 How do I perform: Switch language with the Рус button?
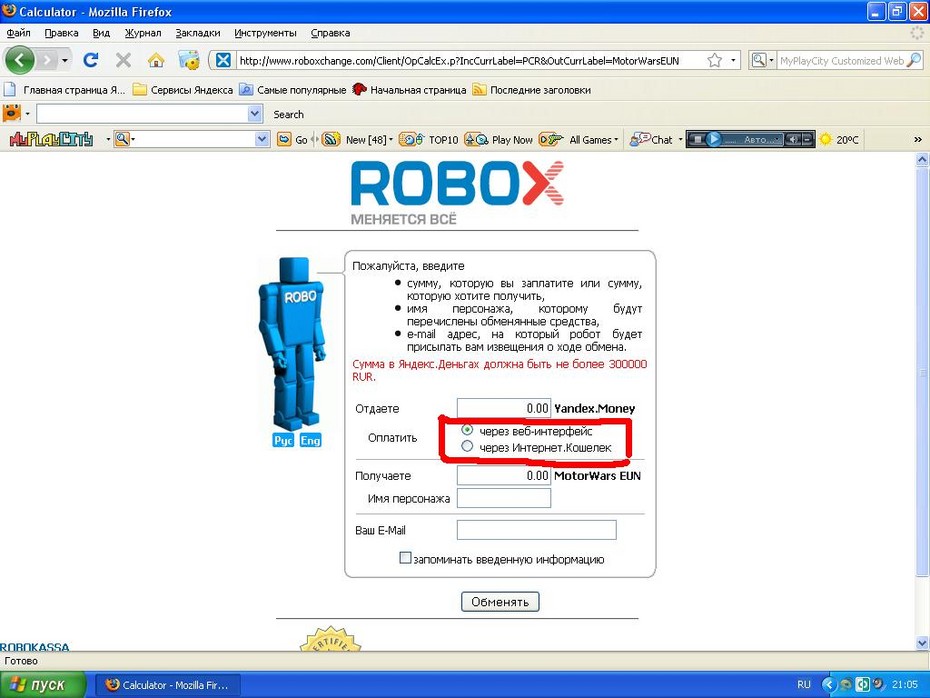click(x=283, y=440)
